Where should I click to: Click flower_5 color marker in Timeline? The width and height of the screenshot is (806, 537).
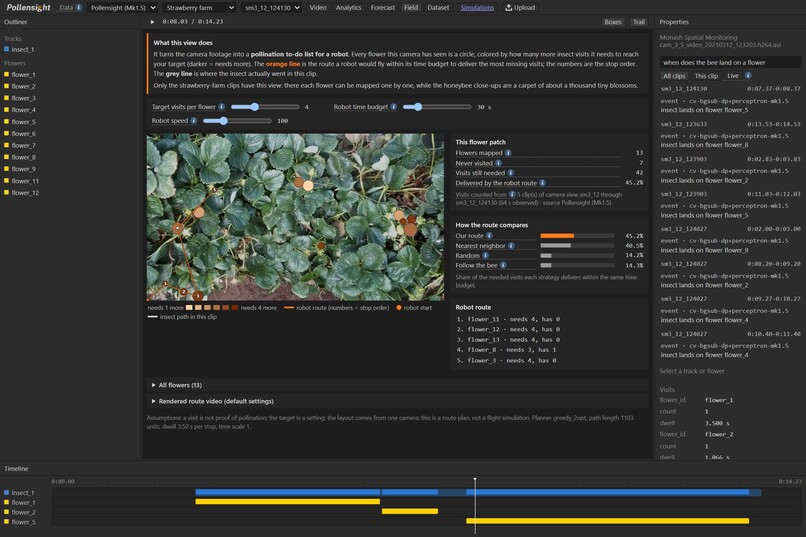(7, 522)
